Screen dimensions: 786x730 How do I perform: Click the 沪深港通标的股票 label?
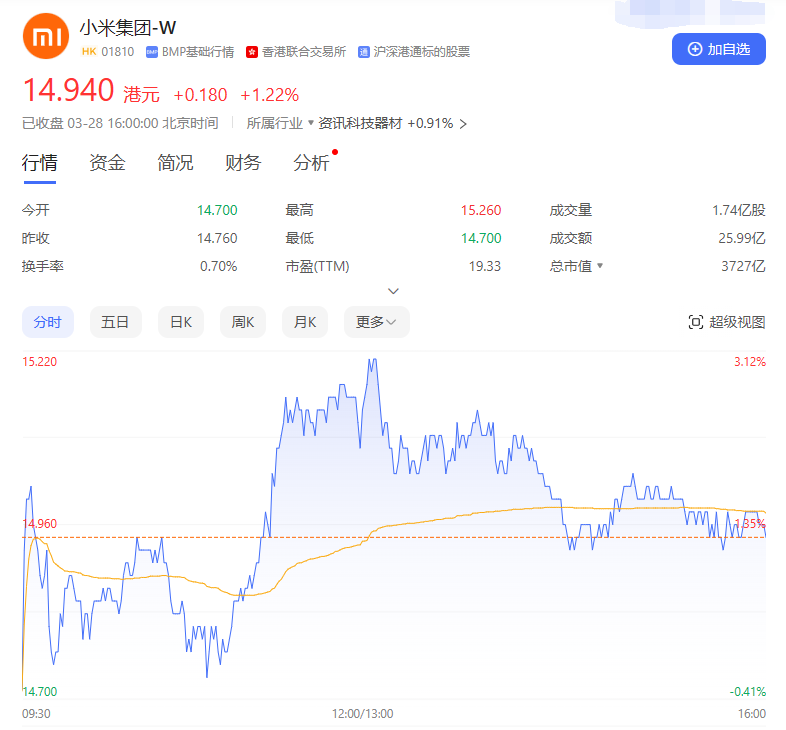click(x=422, y=52)
